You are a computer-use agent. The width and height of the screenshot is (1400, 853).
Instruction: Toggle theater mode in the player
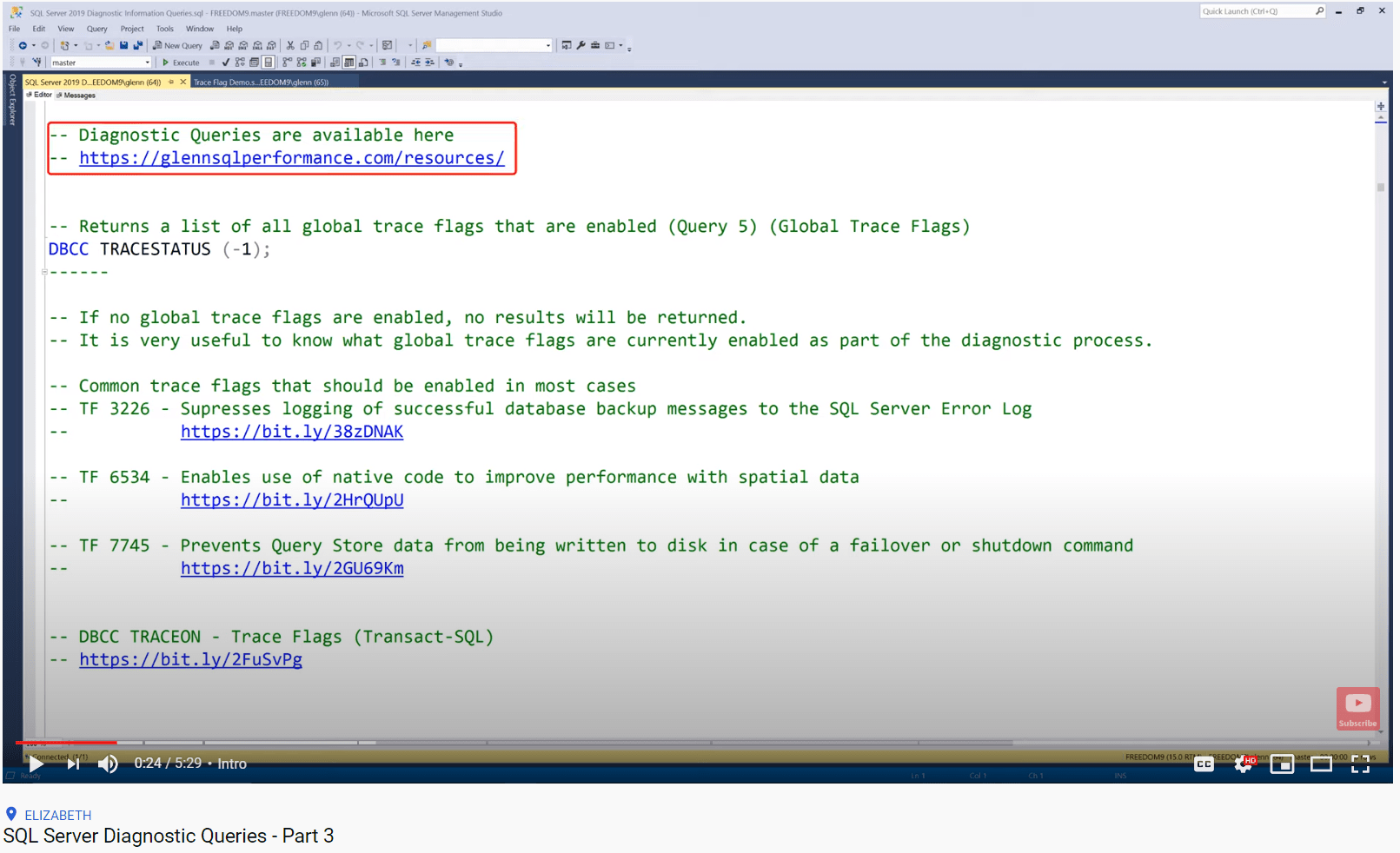(x=1322, y=764)
